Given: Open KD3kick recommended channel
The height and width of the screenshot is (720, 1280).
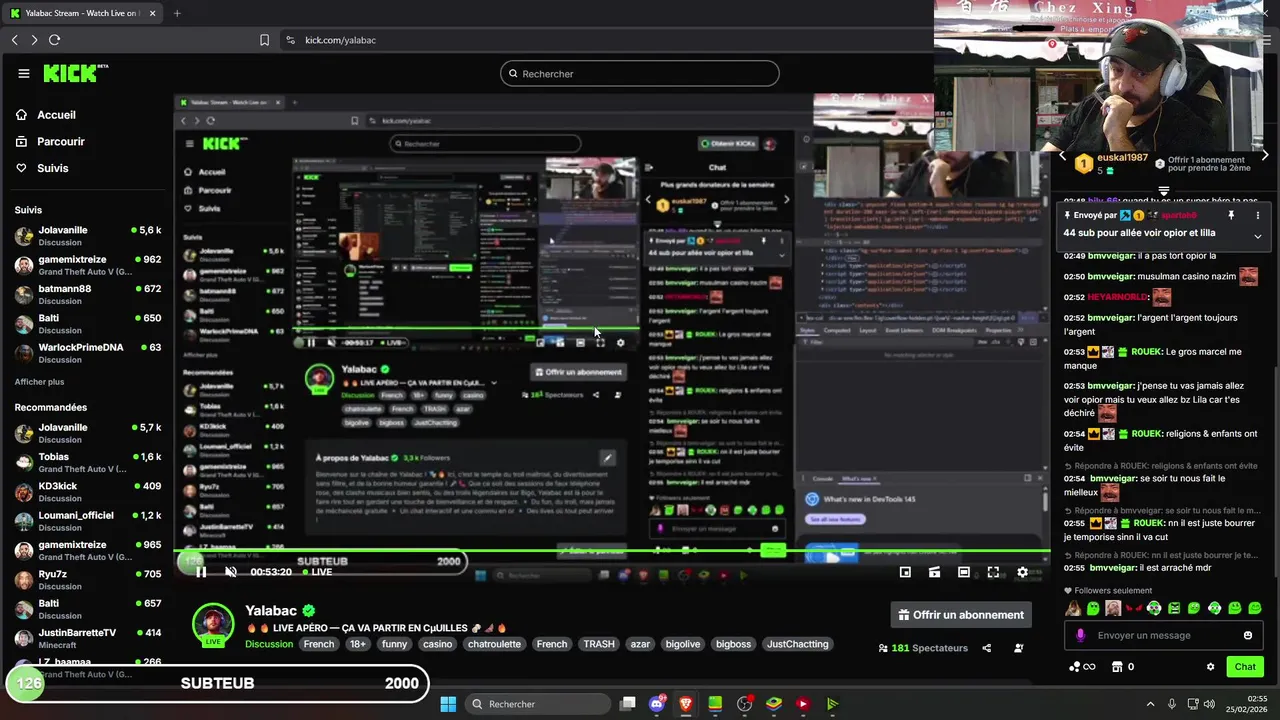Looking at the screenshot, I should [x=88, y=491].
